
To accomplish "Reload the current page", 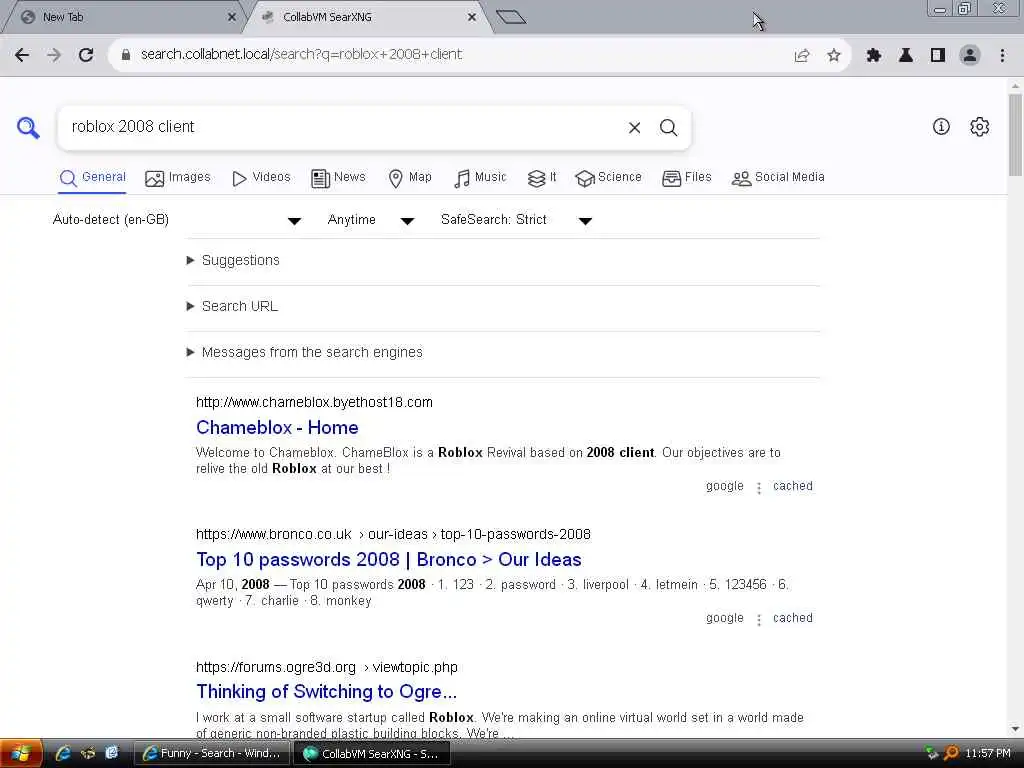I will pos(86,55).
